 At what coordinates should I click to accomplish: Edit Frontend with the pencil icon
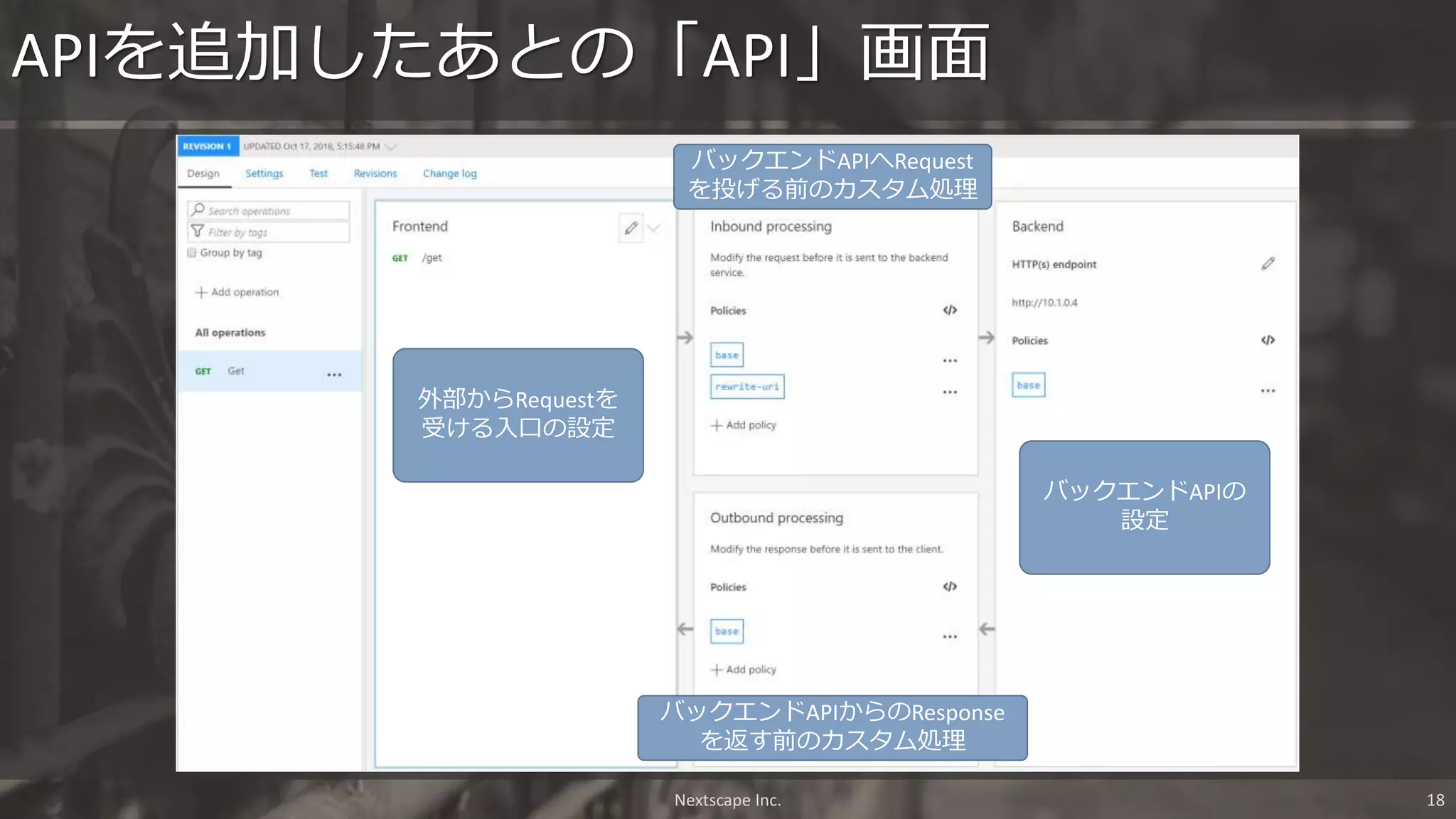[631, 228]
